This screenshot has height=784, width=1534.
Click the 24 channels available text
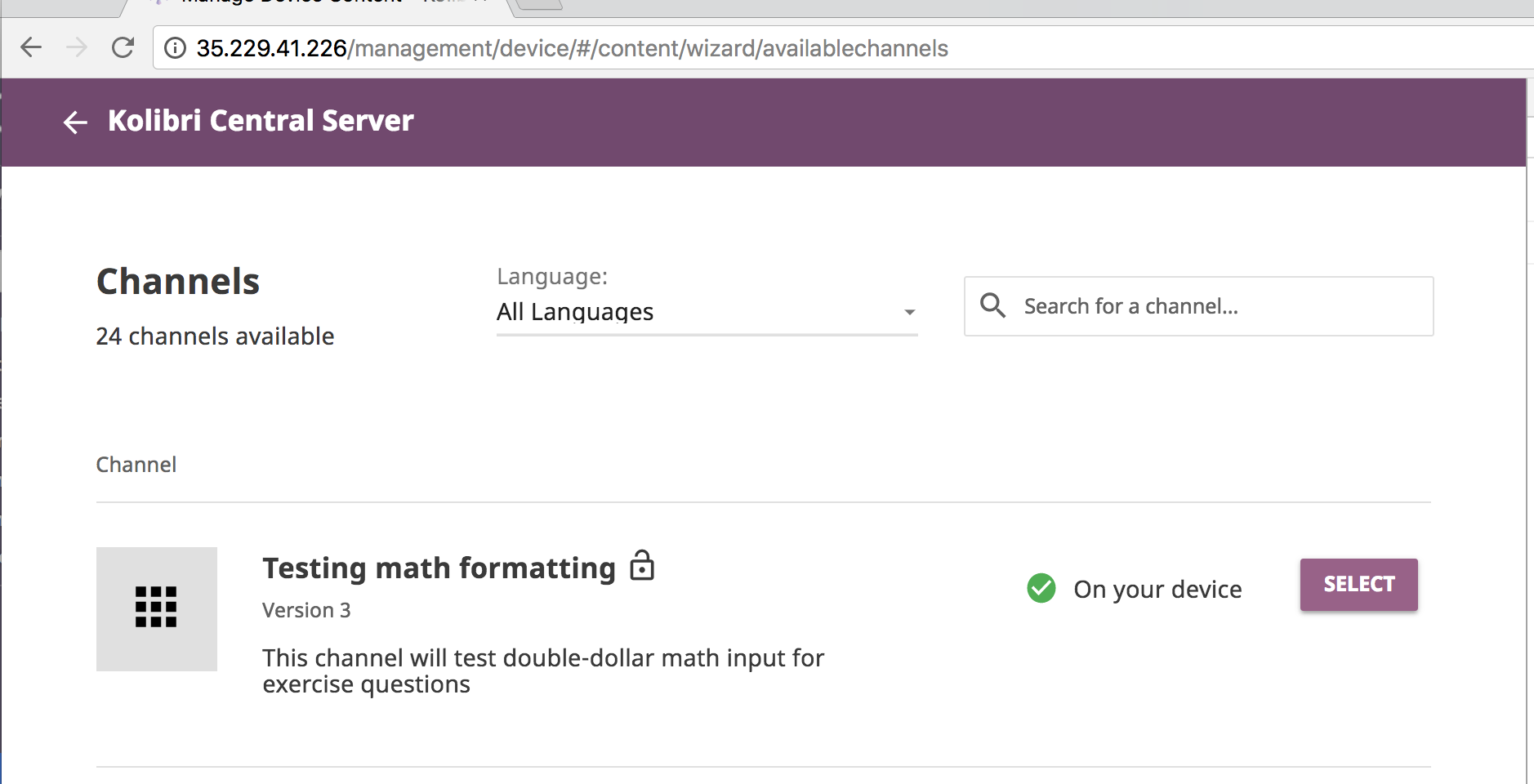pyautogui.click(x=214, y=335)
